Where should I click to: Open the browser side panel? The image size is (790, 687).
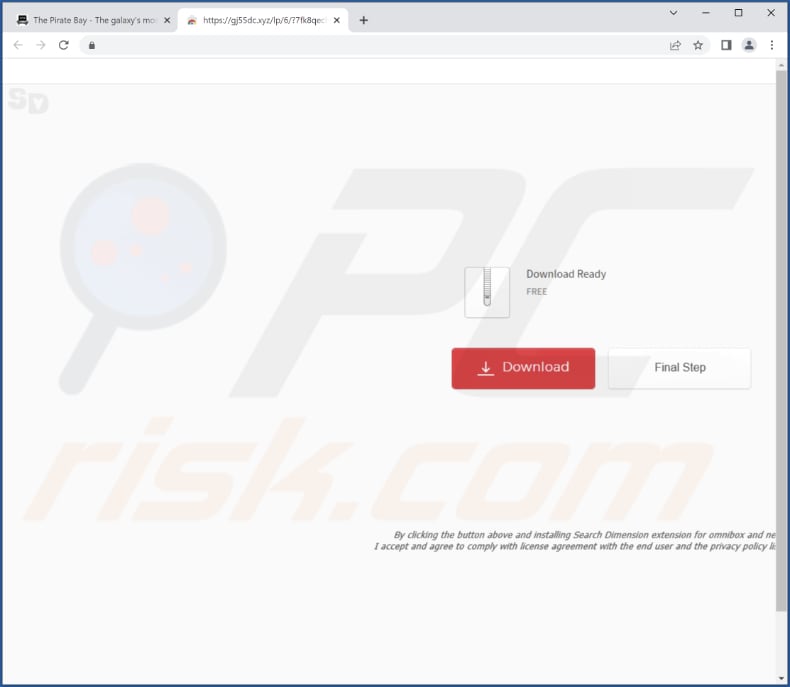tap(726, 45)
